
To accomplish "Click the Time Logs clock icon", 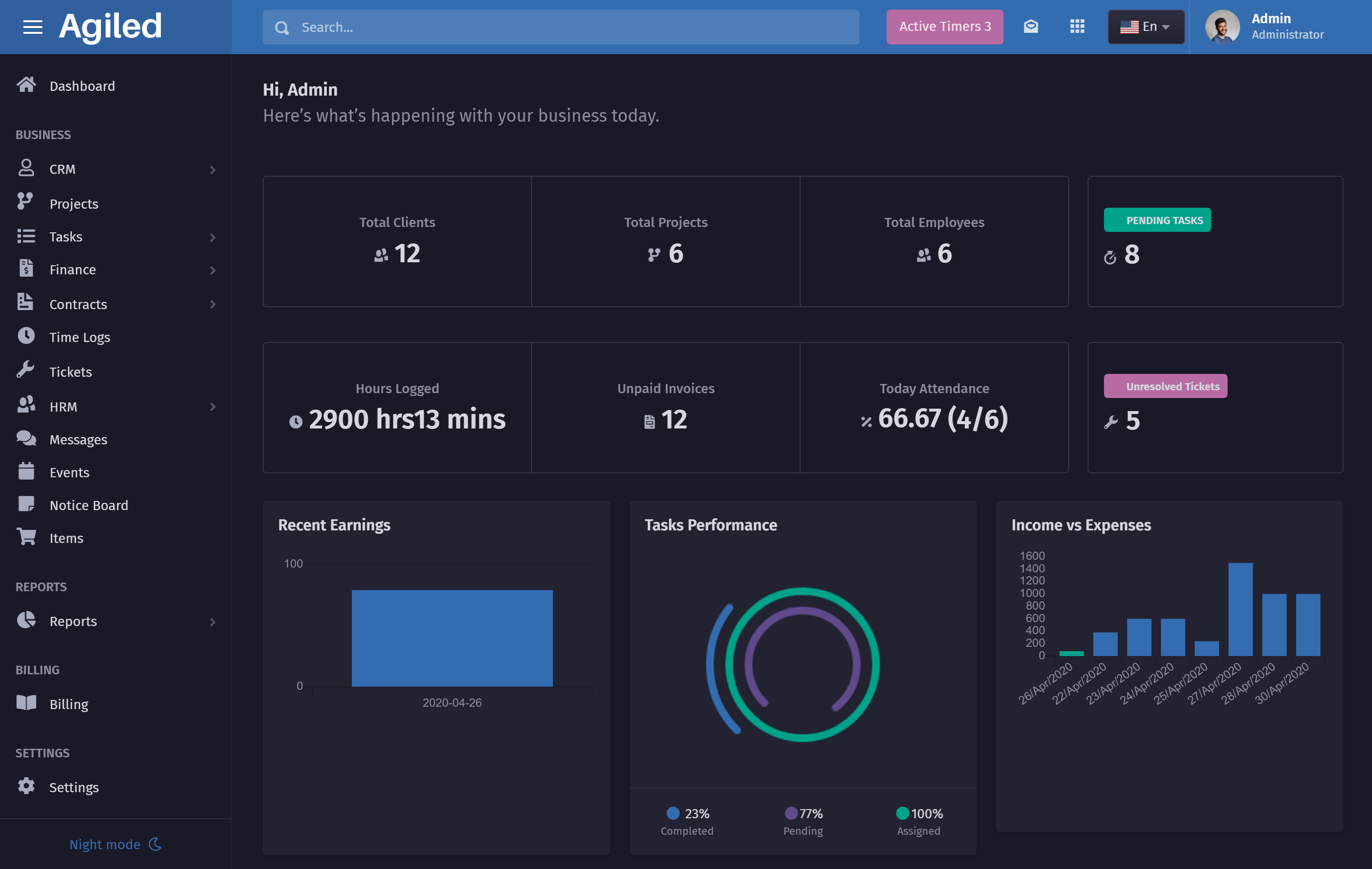I will 26,336.
